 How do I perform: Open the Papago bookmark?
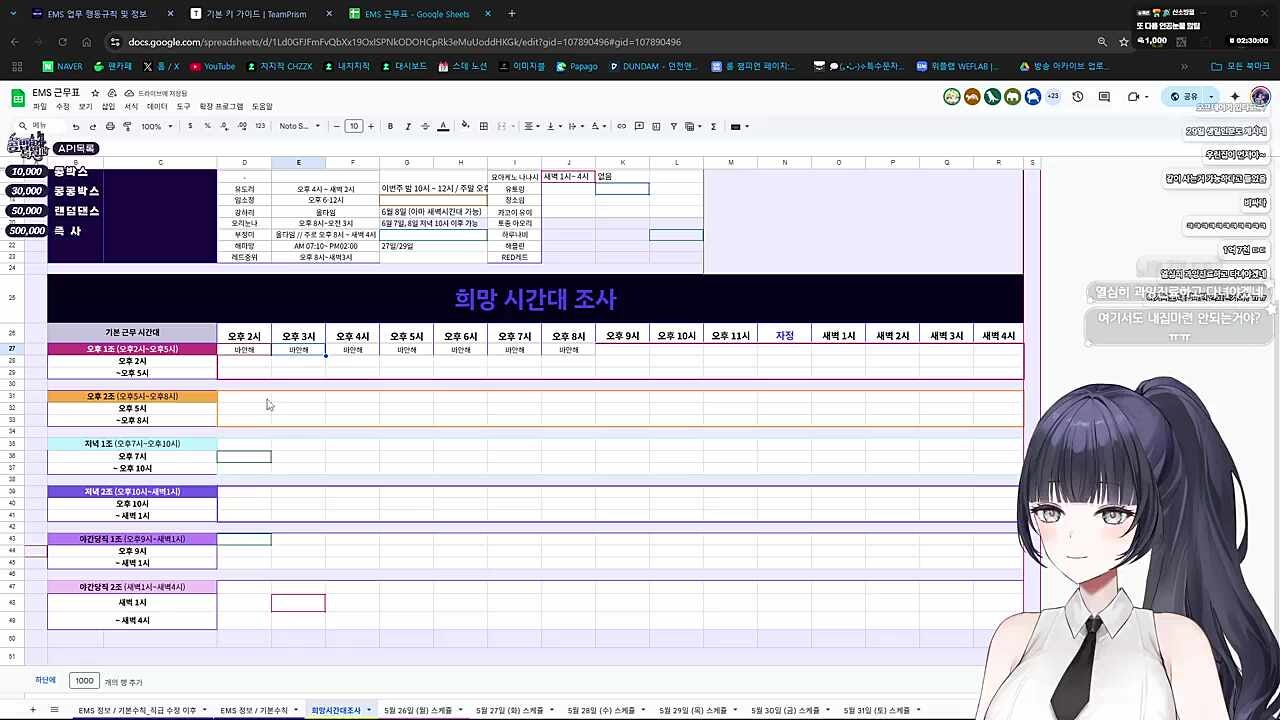(576, 66)
